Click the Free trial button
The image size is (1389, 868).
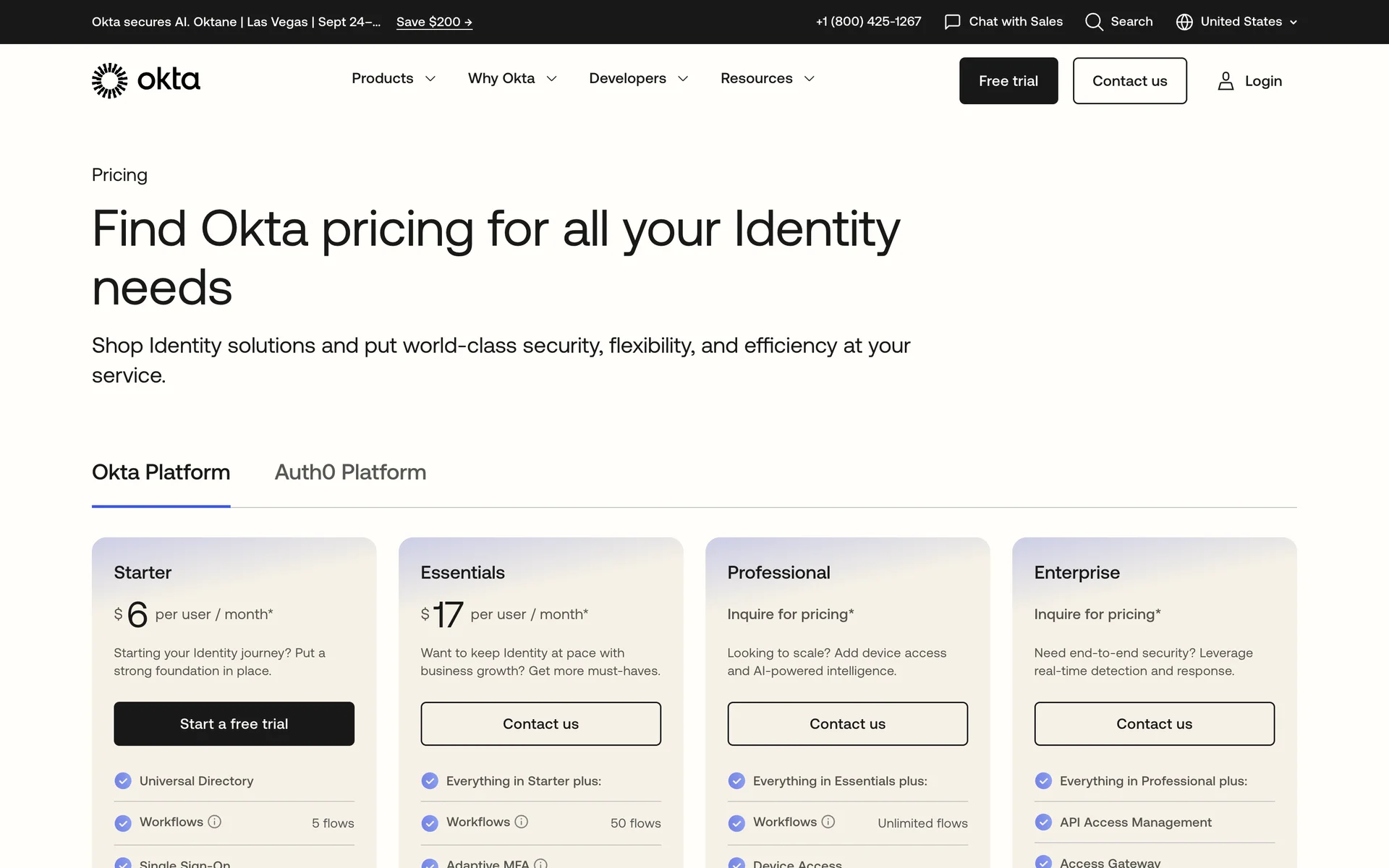click(x=1008, y=81)
